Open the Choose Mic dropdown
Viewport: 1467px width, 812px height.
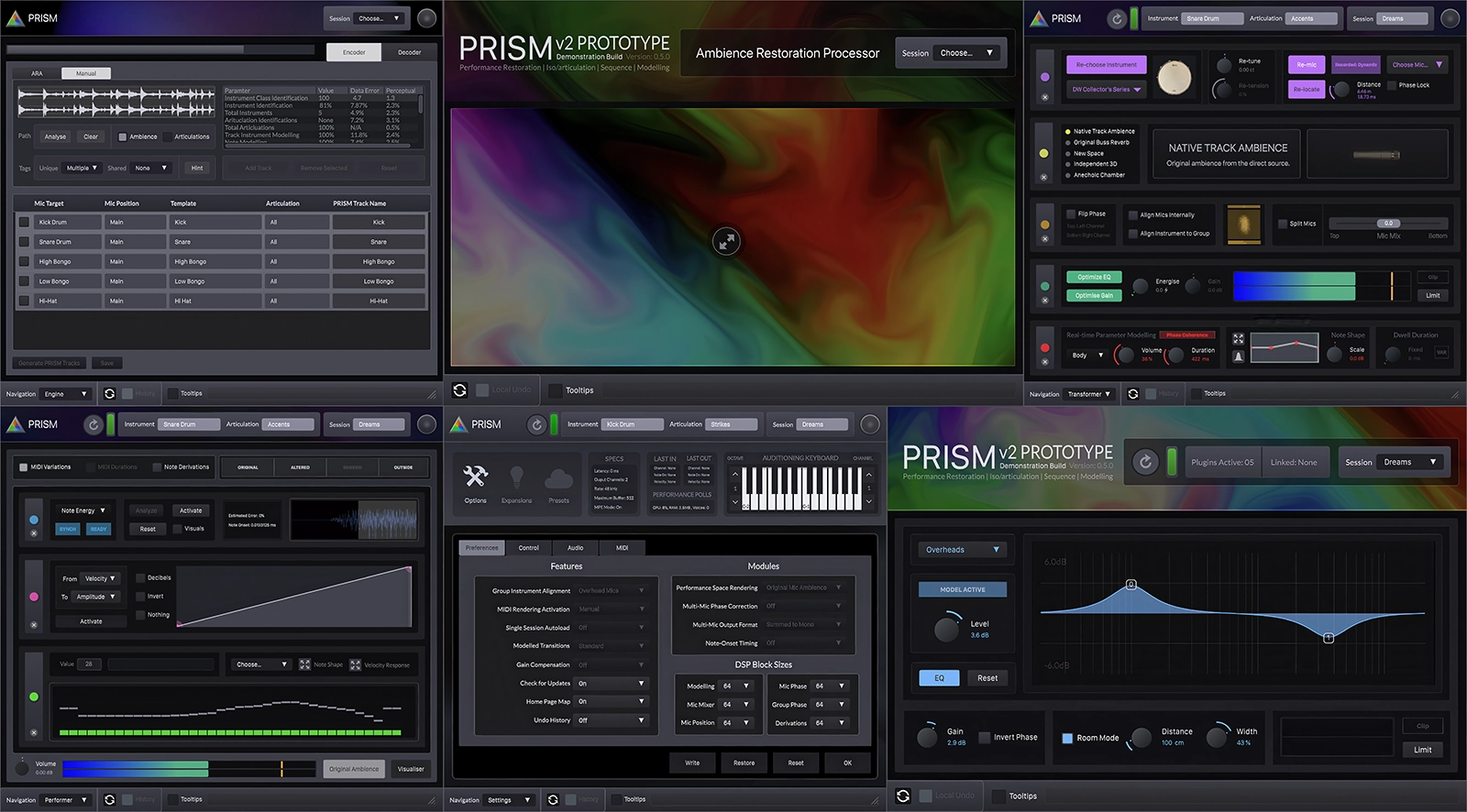[1417, 65]
